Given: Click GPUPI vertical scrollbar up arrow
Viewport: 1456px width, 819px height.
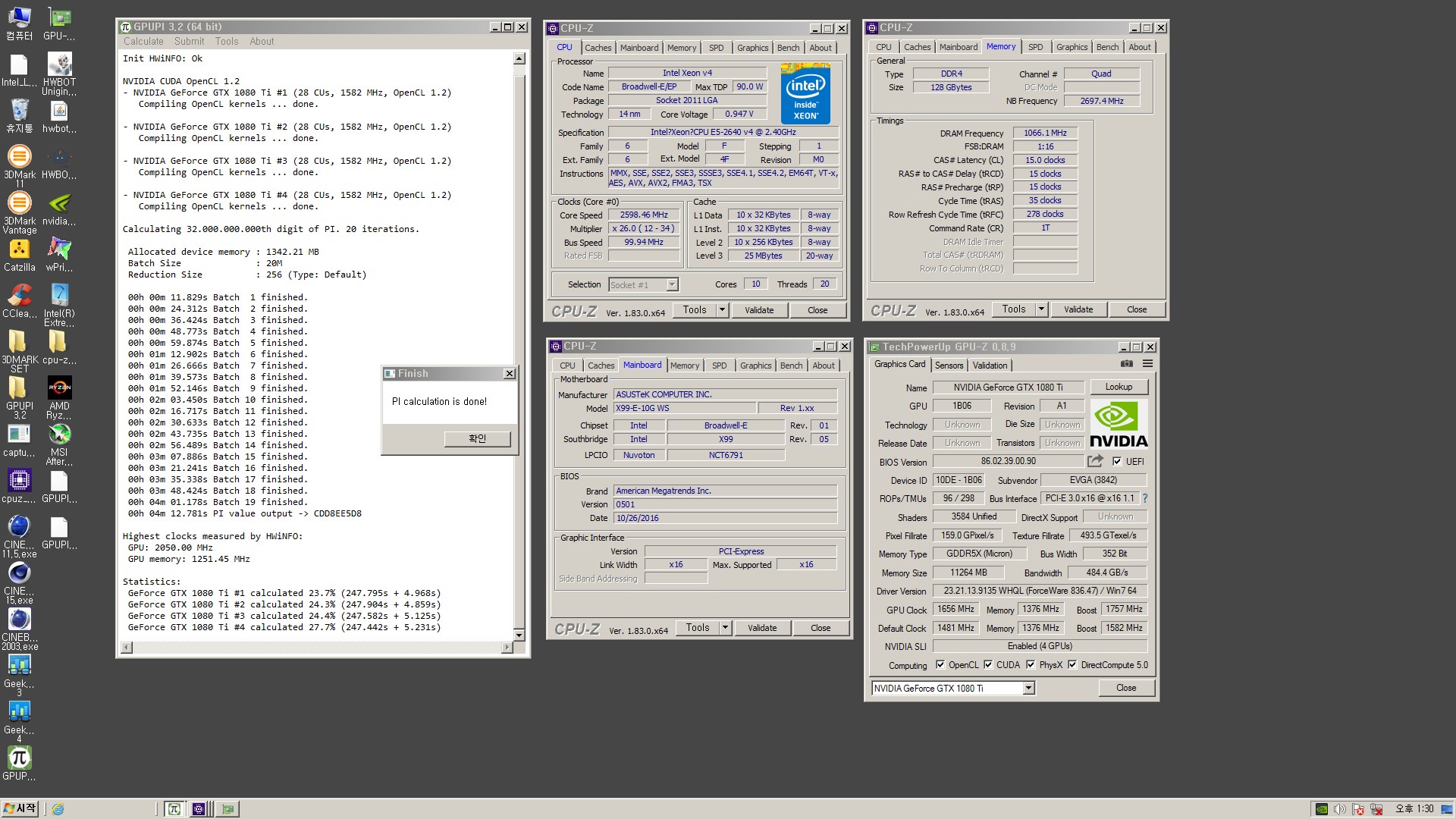Looking at the screenshot, I should click(x=519, y=58).
